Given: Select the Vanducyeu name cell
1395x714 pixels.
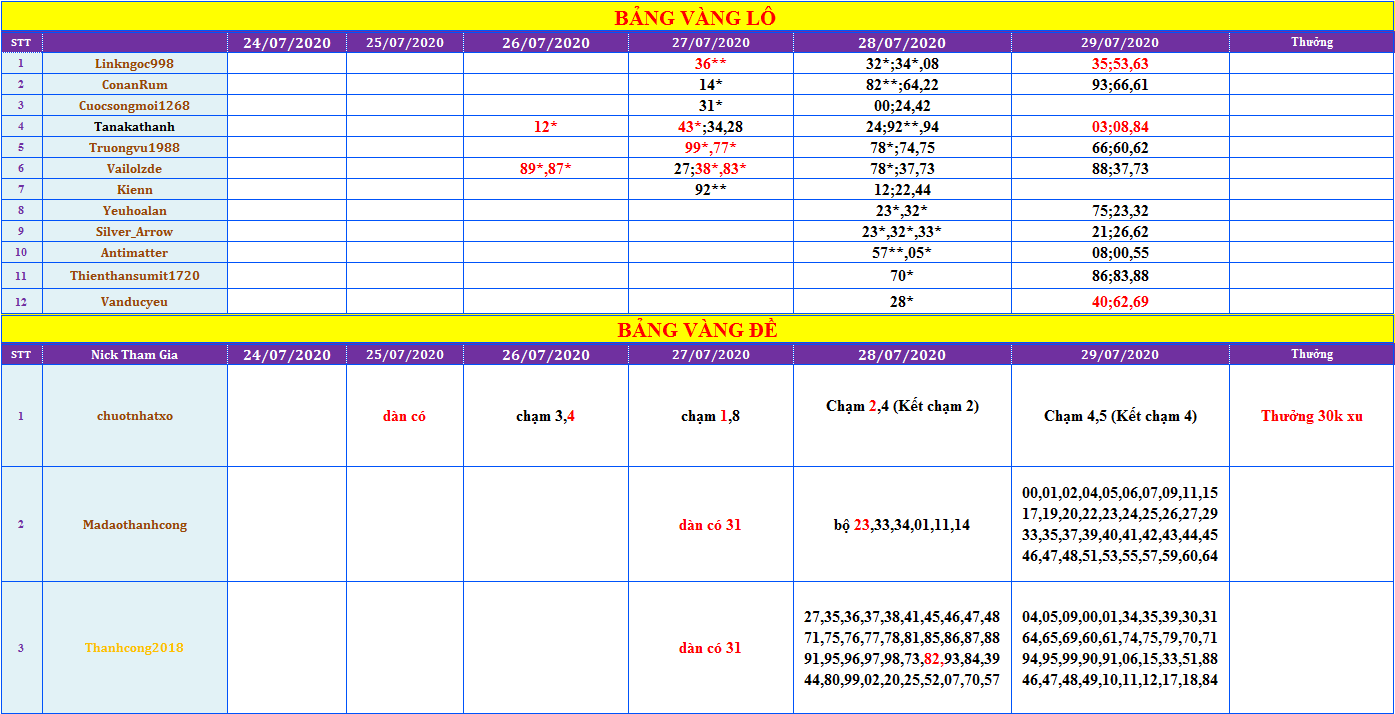Looking at the screenshot, I should pyautogui.click(x=135, y=301).
